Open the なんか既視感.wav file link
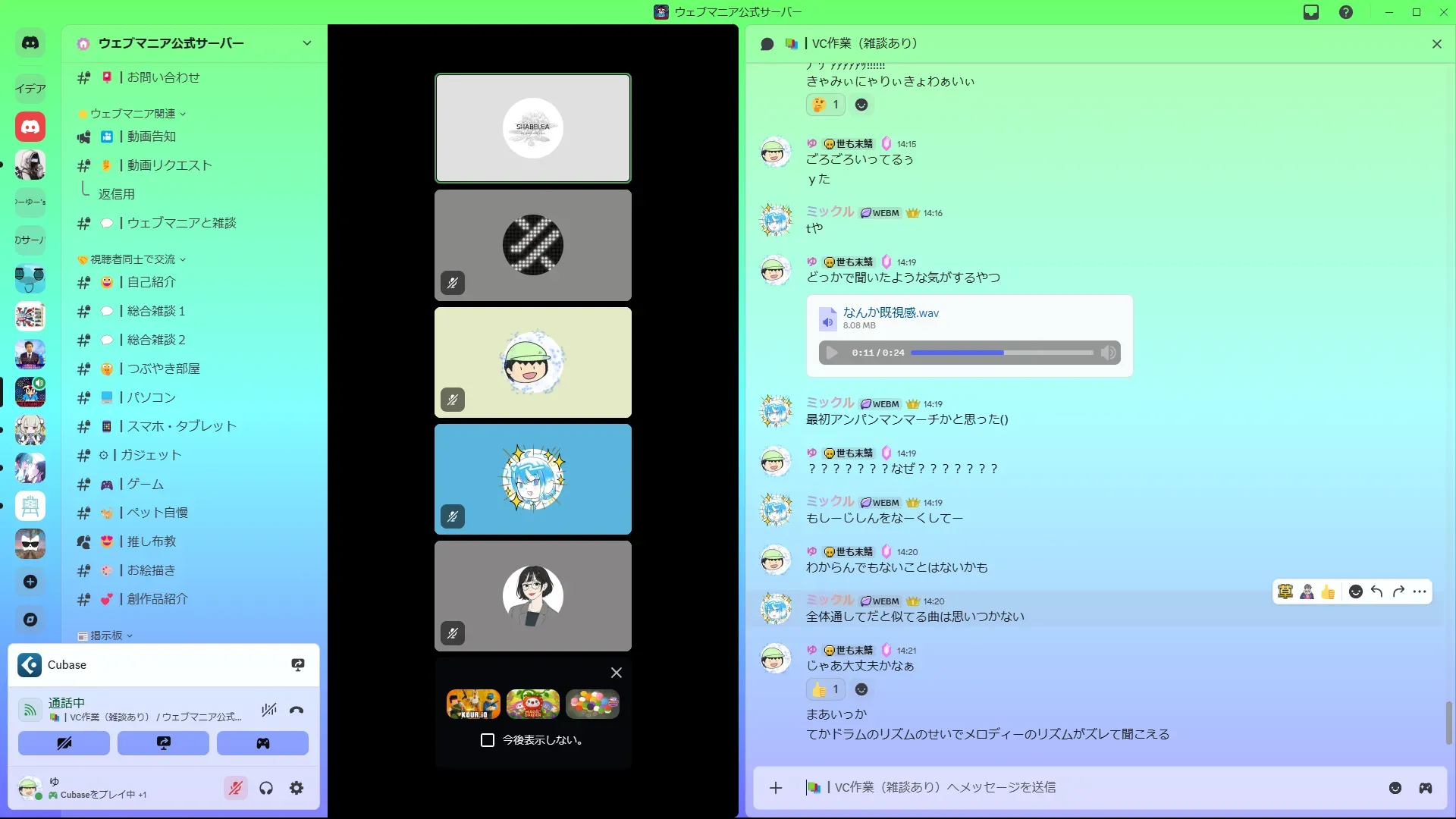 pyautogui.click(x=890, y=312)
